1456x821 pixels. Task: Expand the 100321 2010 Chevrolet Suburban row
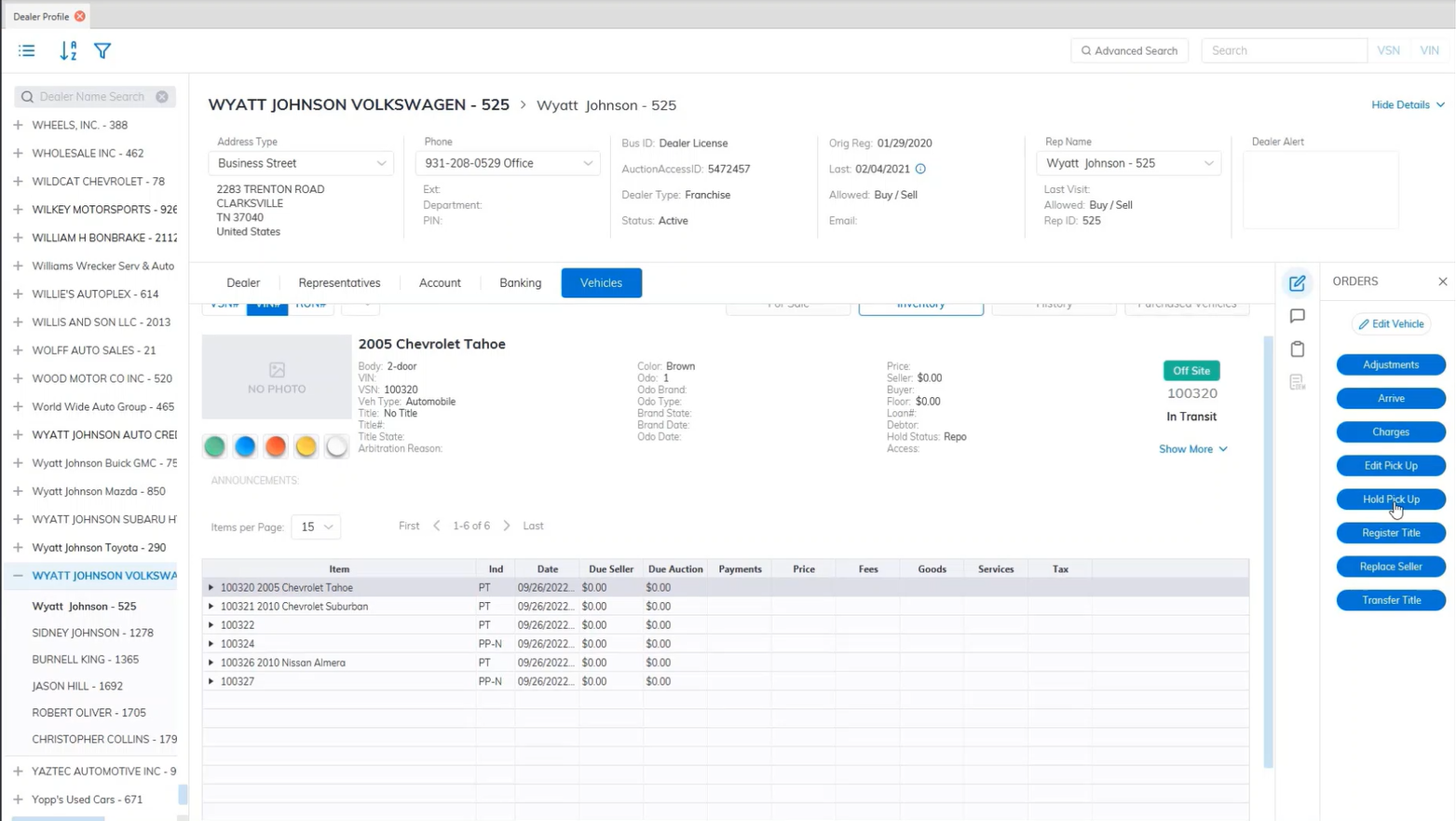click(x=211, y=607)
